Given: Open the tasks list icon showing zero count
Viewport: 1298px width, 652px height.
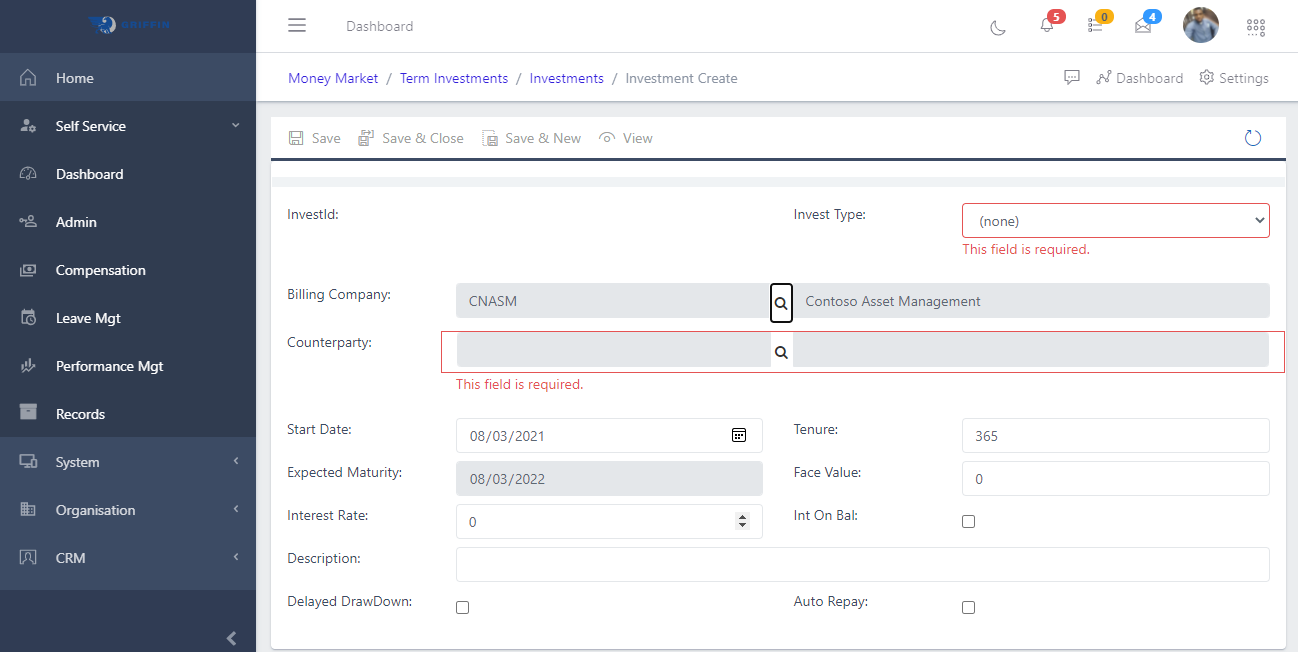Looking at the screenshot, I should coord(1095,27).
